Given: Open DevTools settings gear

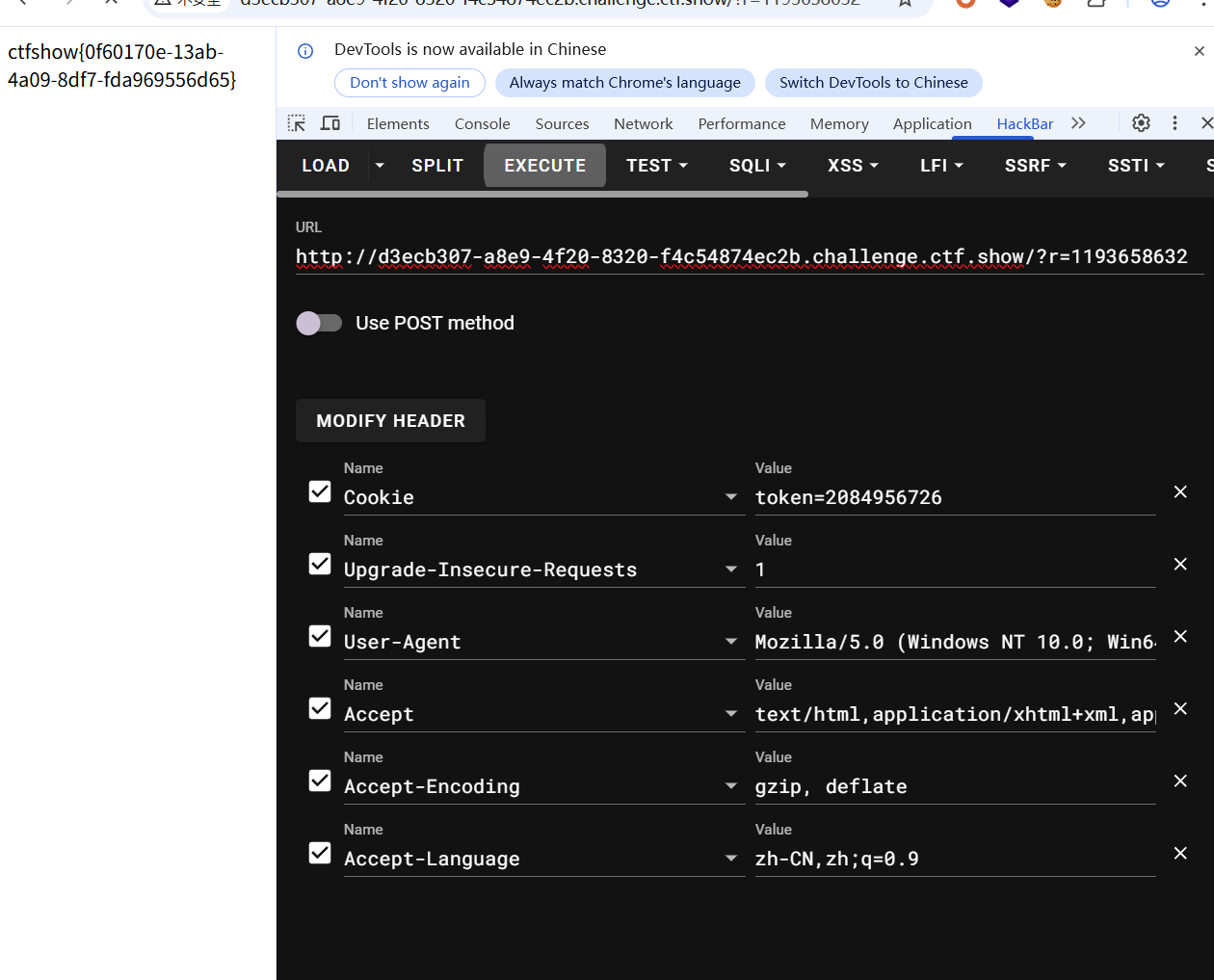Looking at the screenshot, I should pyautogui.click(x=1141, y=123).
